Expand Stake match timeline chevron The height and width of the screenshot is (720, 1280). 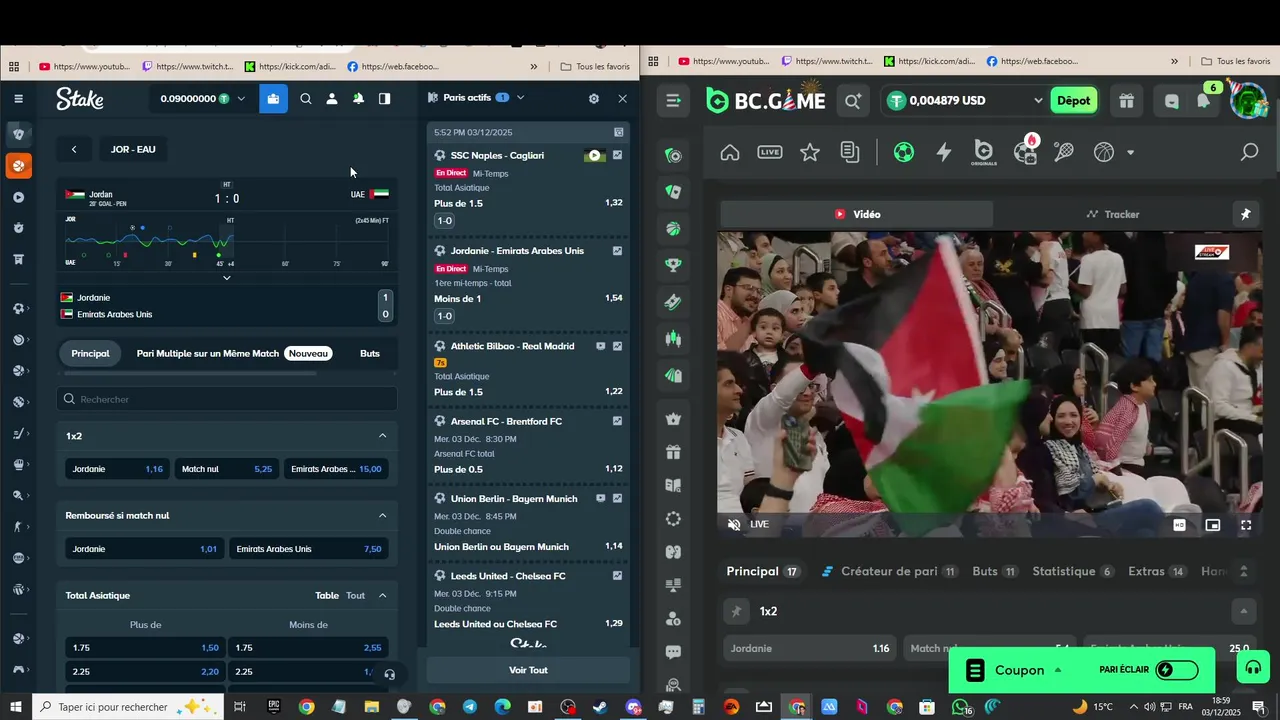(x=226, y=278)
